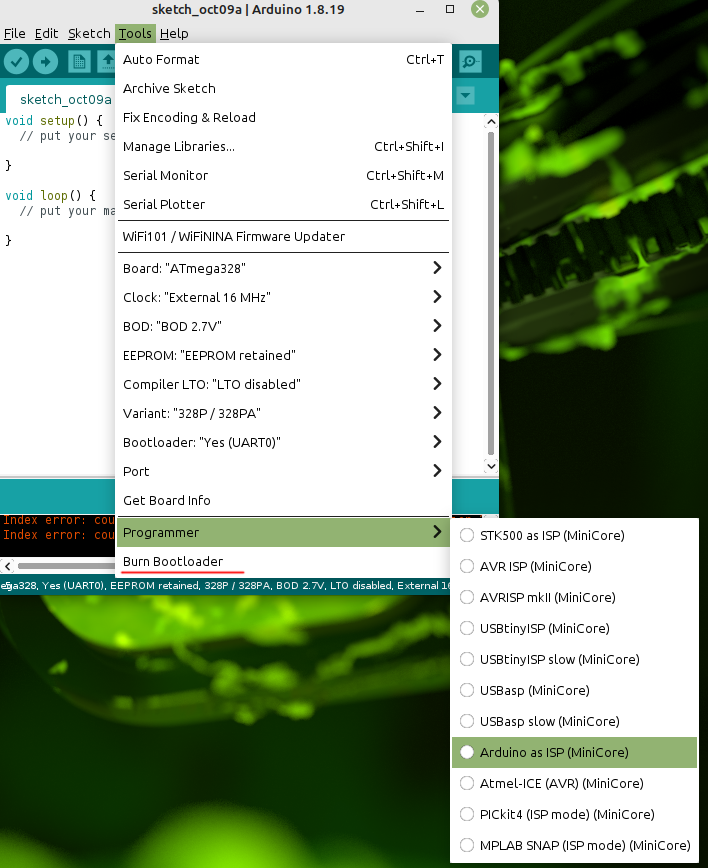The image size is (708, 868).
Task: Click the board info status bar text
Action: point(226,585)
